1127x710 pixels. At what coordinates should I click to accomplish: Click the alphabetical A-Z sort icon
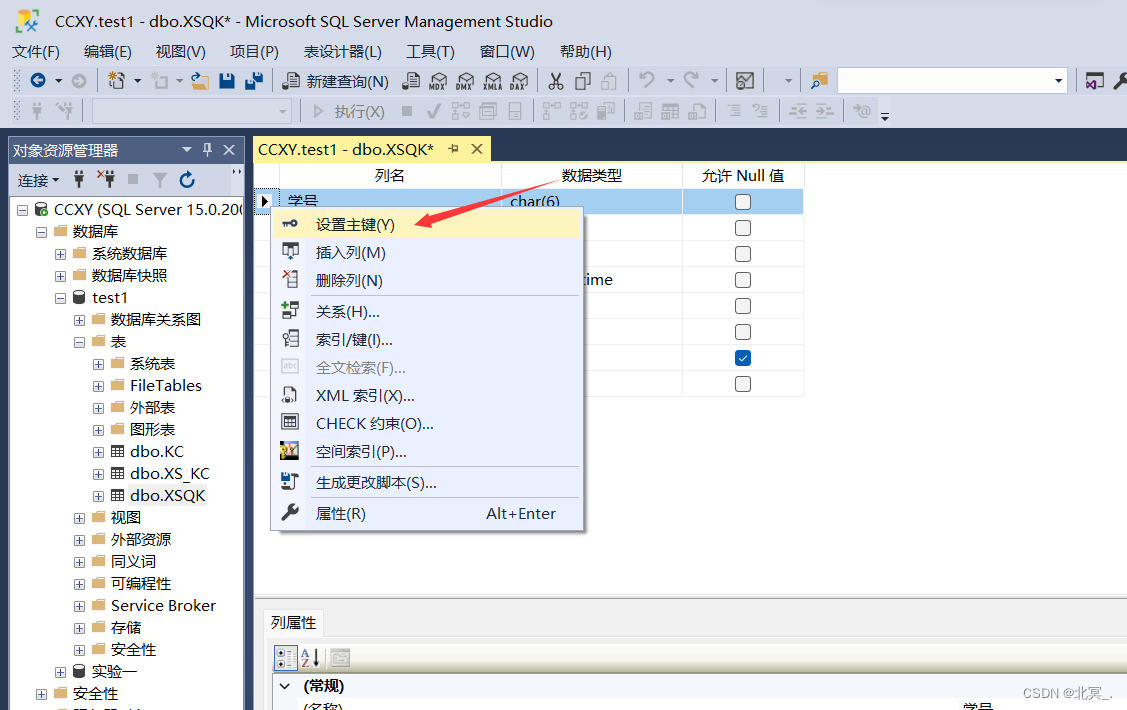(x=310, y=658)
